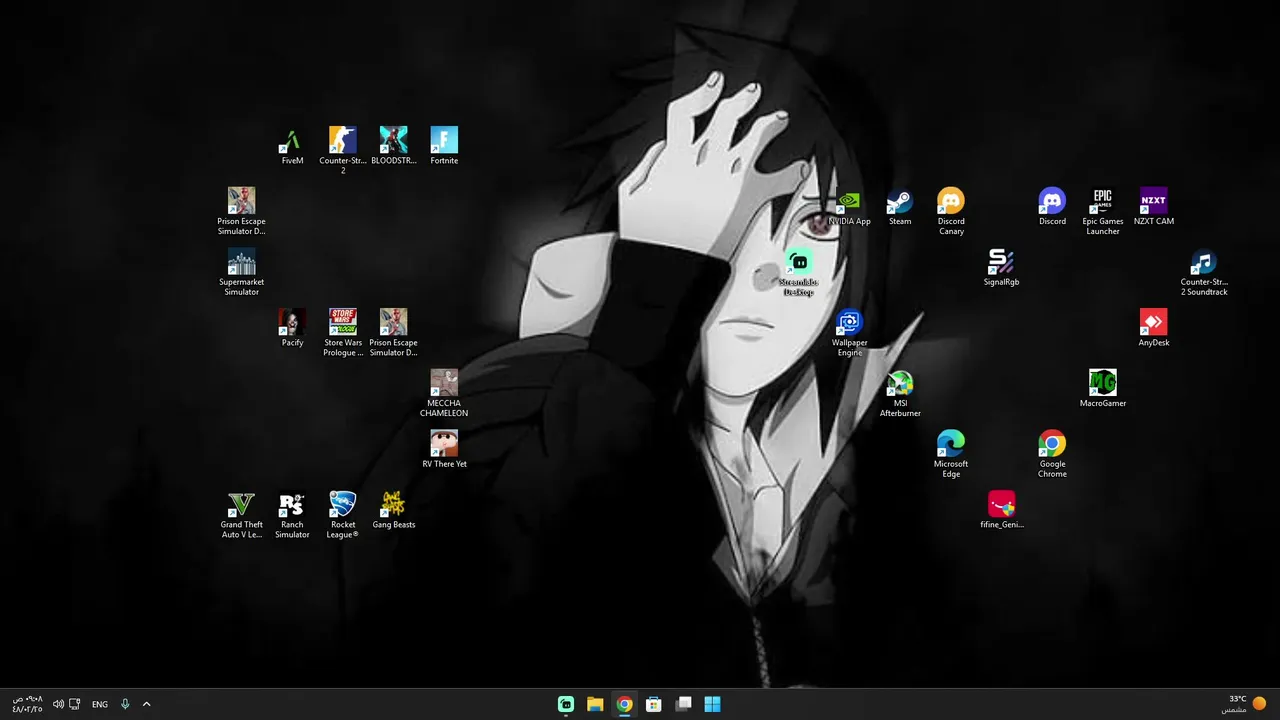Viewport: 1280px width, 720px height.
Task: Open the volume speaker tray icon
Action: (58, 704)
